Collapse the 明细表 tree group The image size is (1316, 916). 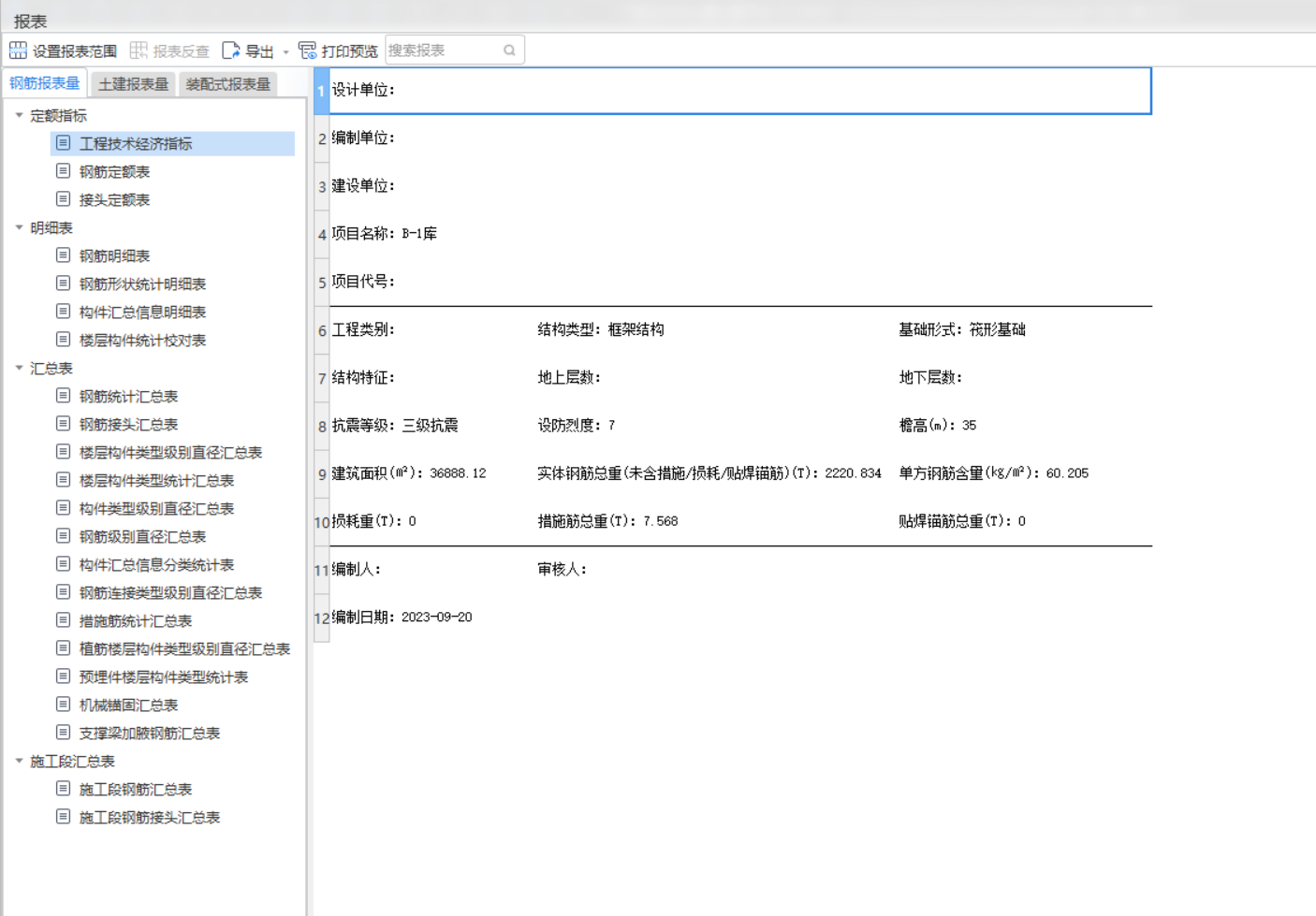19,227
